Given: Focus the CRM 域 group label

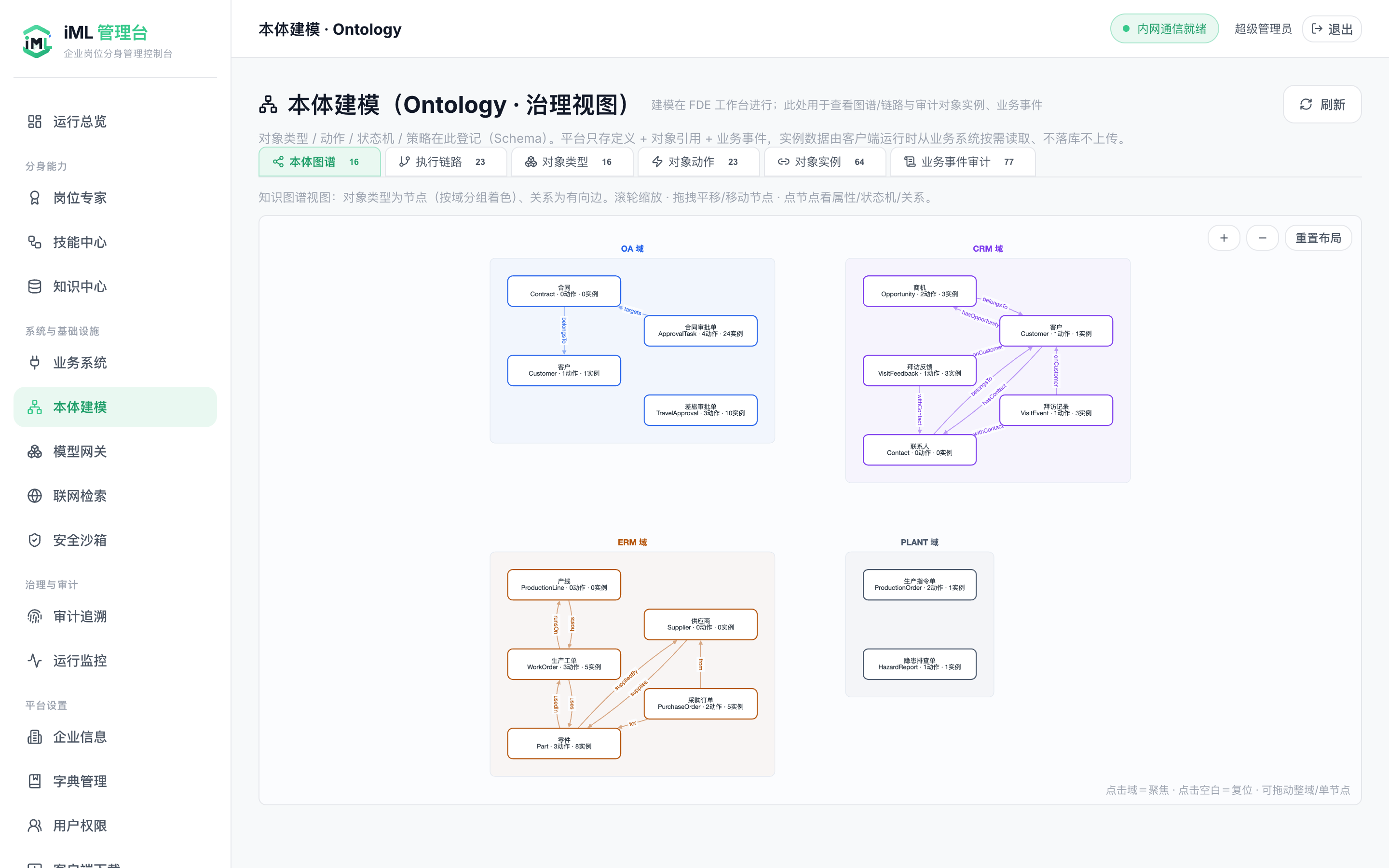Looking at the screenshot, I should pos(988,248).
